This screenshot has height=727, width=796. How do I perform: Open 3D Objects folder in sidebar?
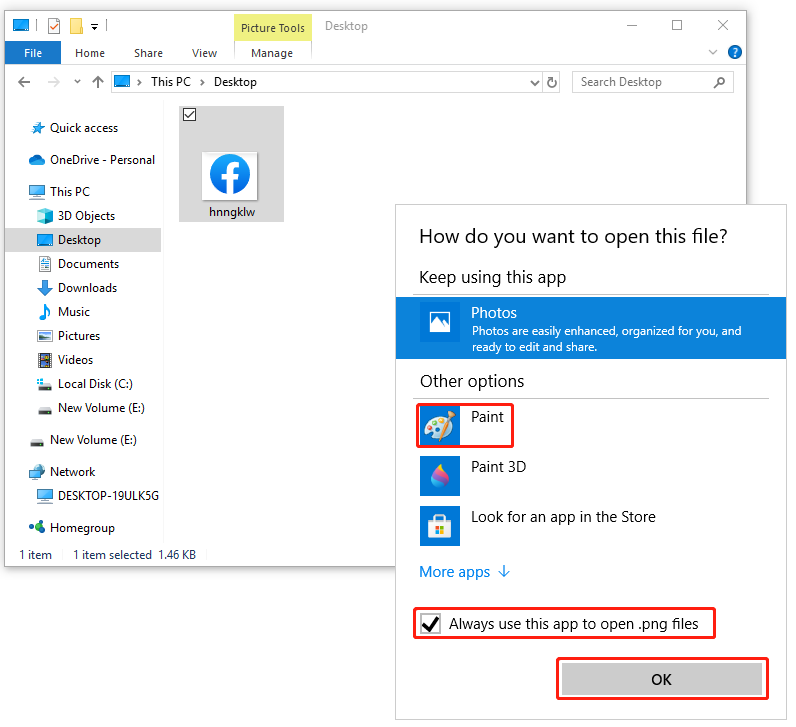(x=86, y=216)
